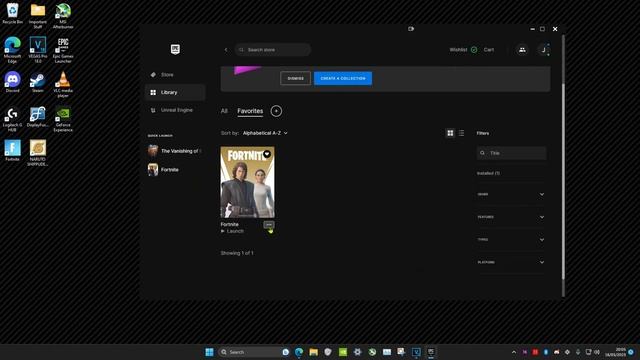The image size is (640, 360).
Task: Open the account profile avatar menu
Action: [544, 50]
